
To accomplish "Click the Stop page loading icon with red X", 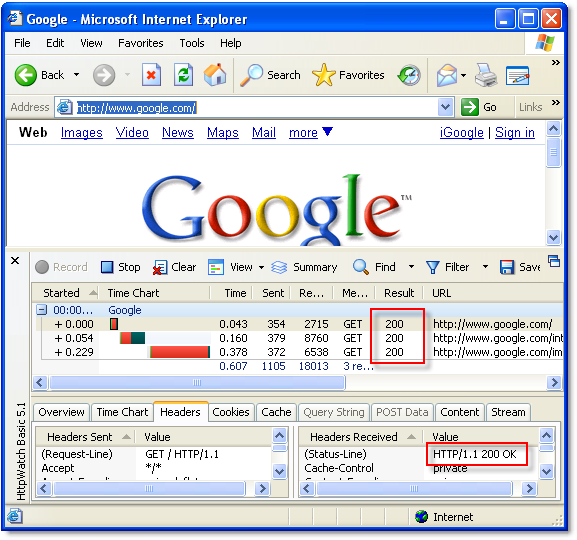I will [x=151, y=75].
